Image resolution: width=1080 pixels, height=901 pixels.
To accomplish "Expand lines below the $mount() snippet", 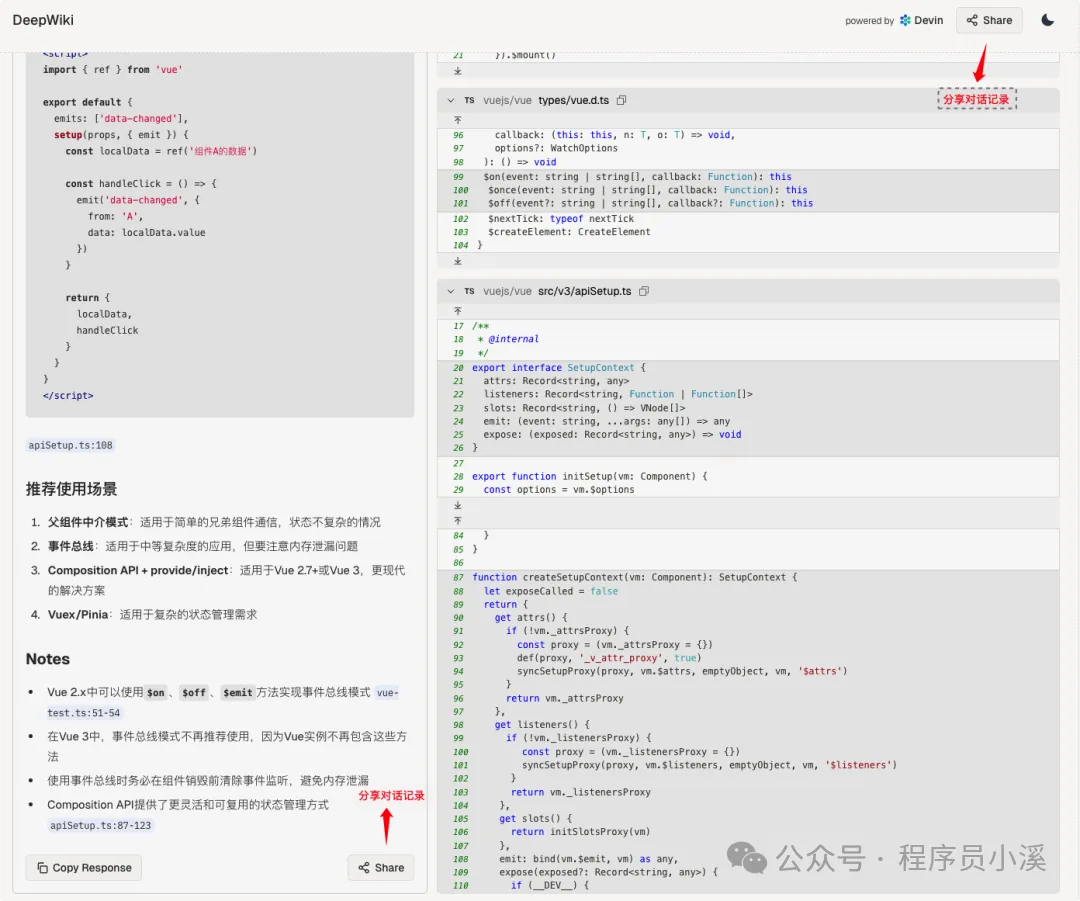I will pyautogui.click(x=457, y=71).
